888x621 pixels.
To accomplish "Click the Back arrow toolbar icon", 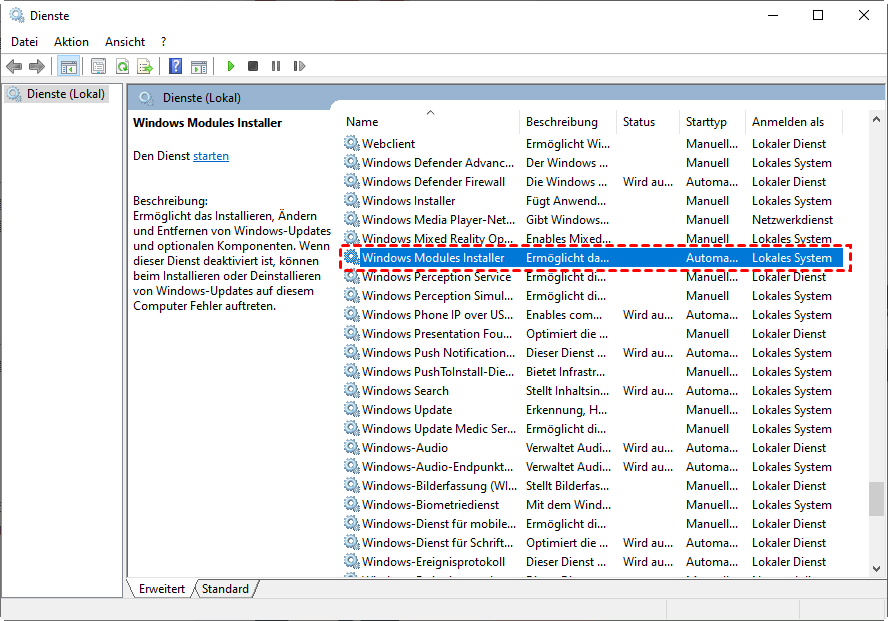I will coord(14,67).
